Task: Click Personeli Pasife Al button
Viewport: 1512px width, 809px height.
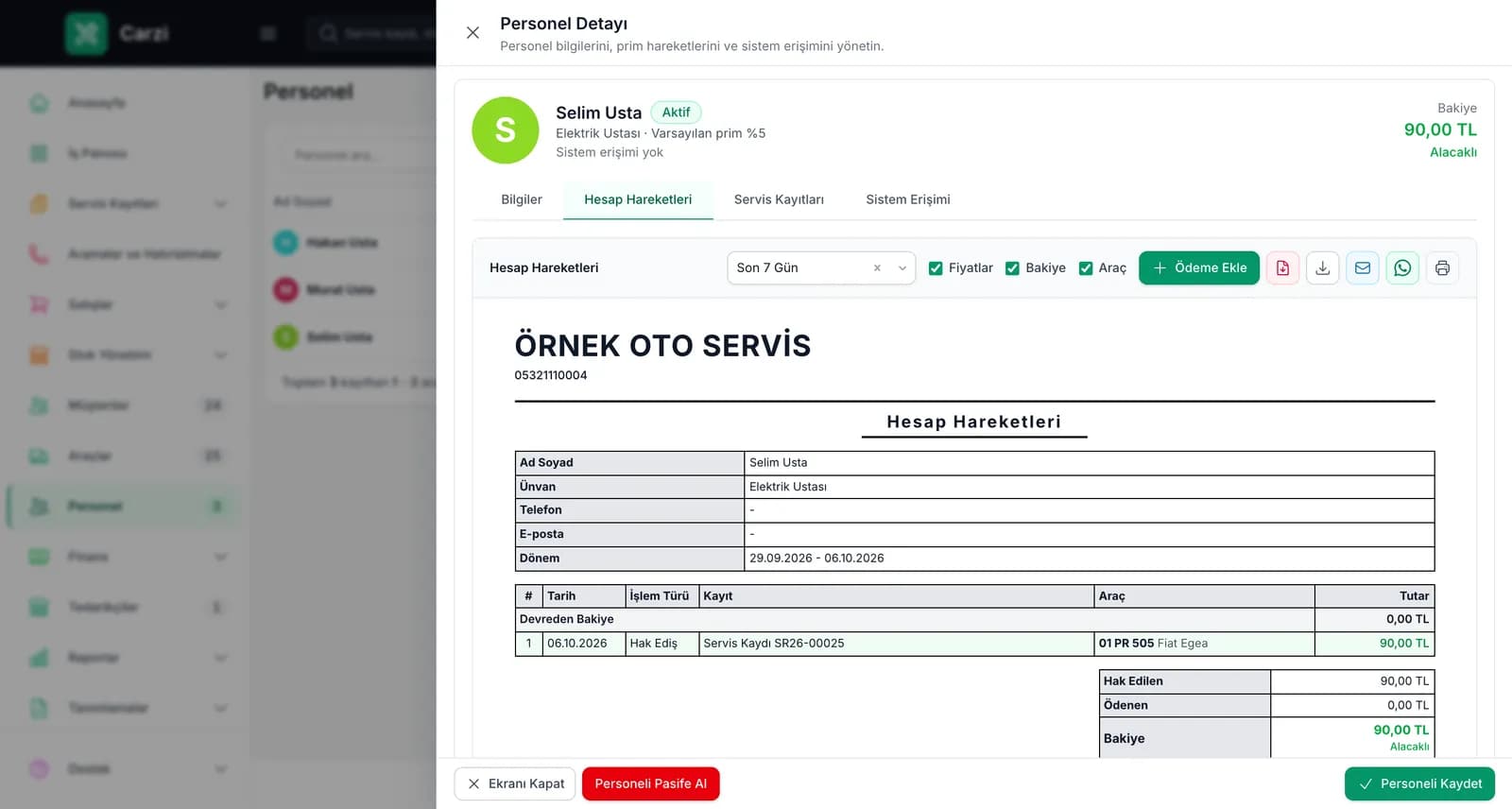Action: (x=651, y=783)
